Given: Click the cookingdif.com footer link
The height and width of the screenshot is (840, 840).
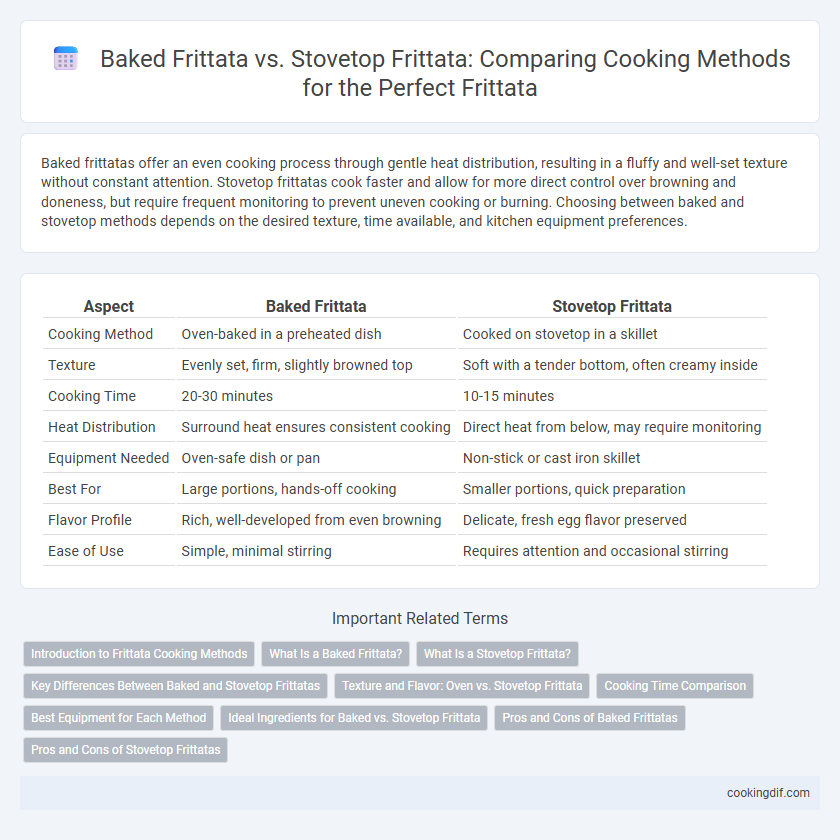Looking at the screenshot, I should click(768, 793).
